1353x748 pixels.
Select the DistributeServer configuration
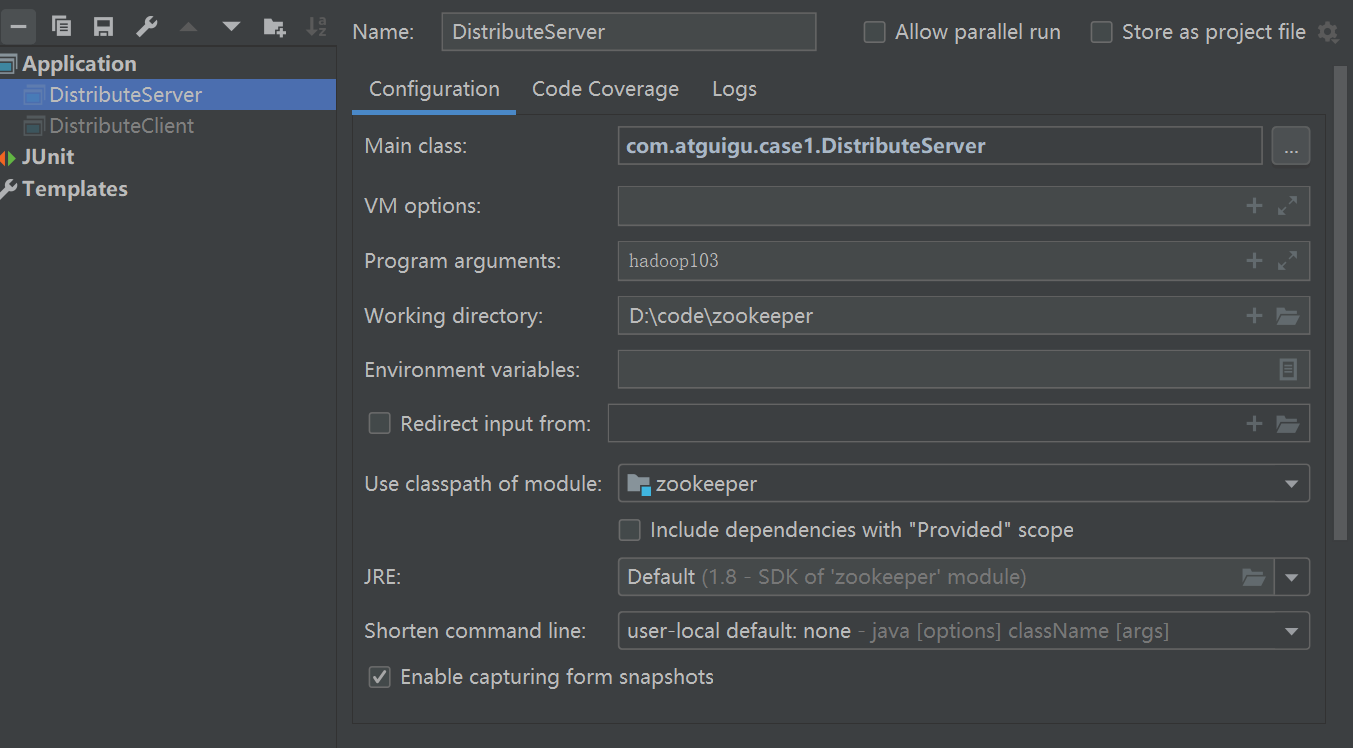pyautogui.click(x=168, y=95)
